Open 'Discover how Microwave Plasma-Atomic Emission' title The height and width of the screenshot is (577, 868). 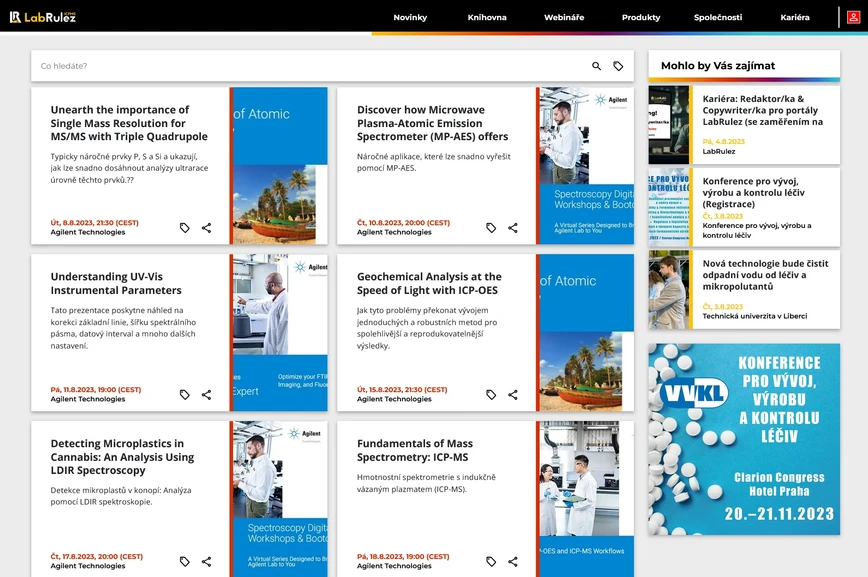click(432, 123)
